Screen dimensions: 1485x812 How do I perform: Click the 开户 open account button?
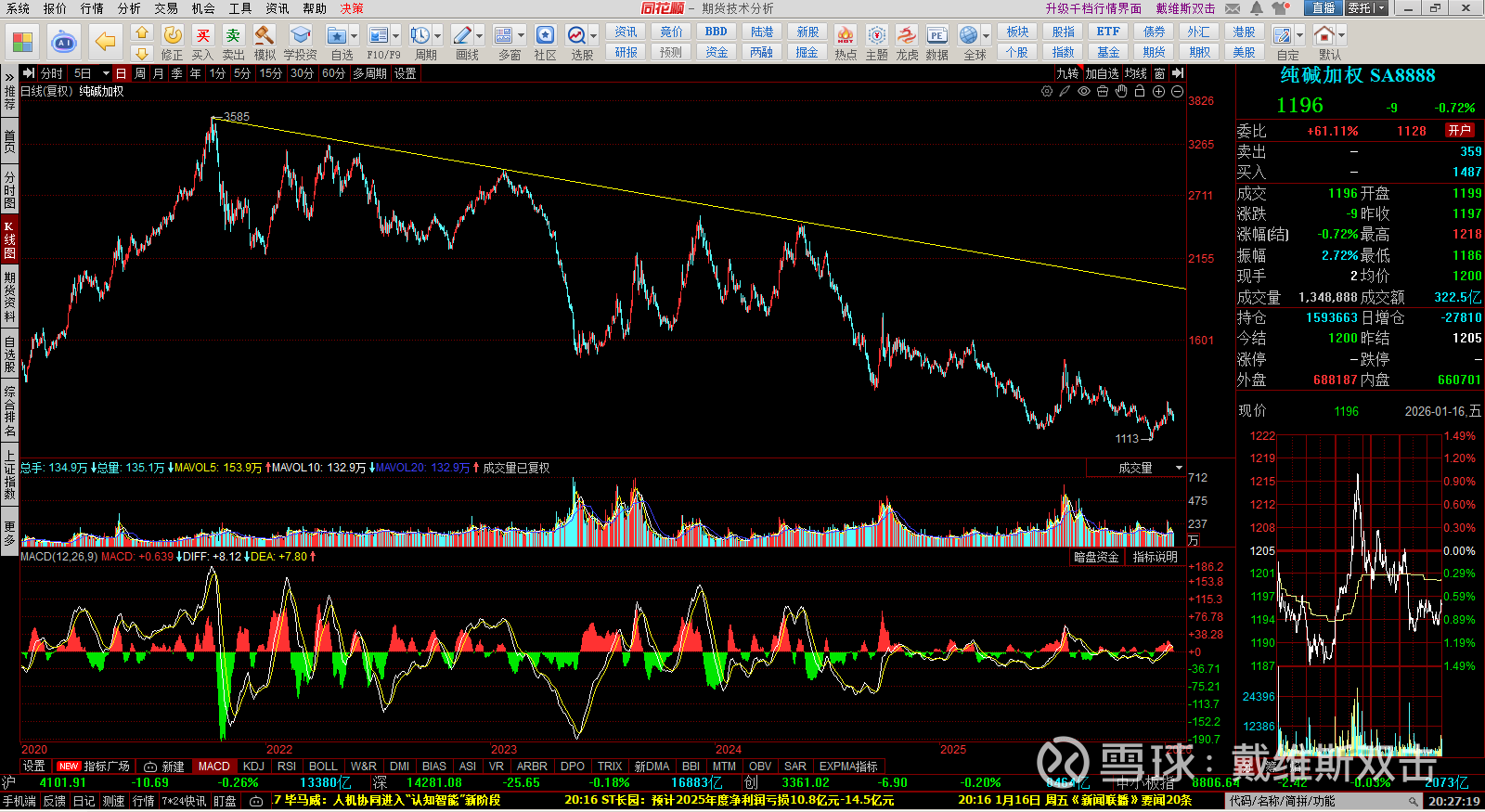click(x=1460, y=131)
